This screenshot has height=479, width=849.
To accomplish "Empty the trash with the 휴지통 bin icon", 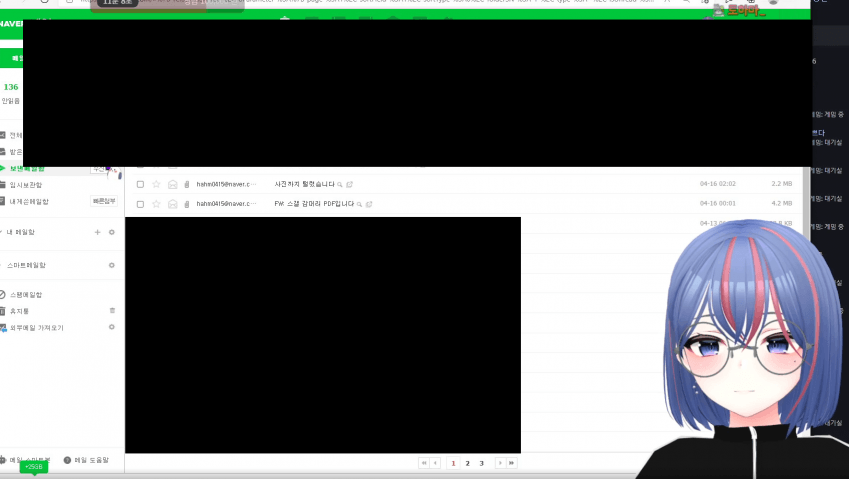I will (112, 311).
